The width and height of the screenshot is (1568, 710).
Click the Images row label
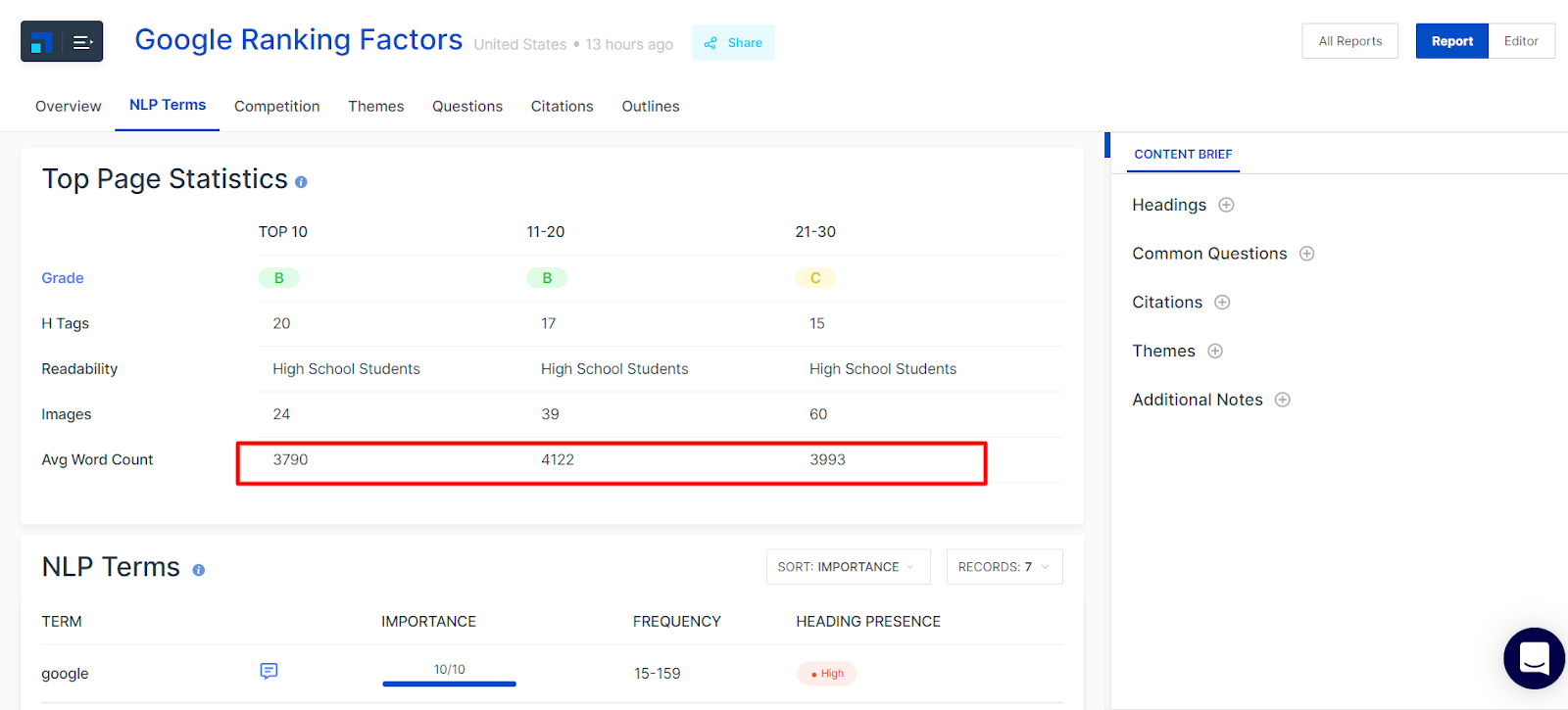pos(66,415)
